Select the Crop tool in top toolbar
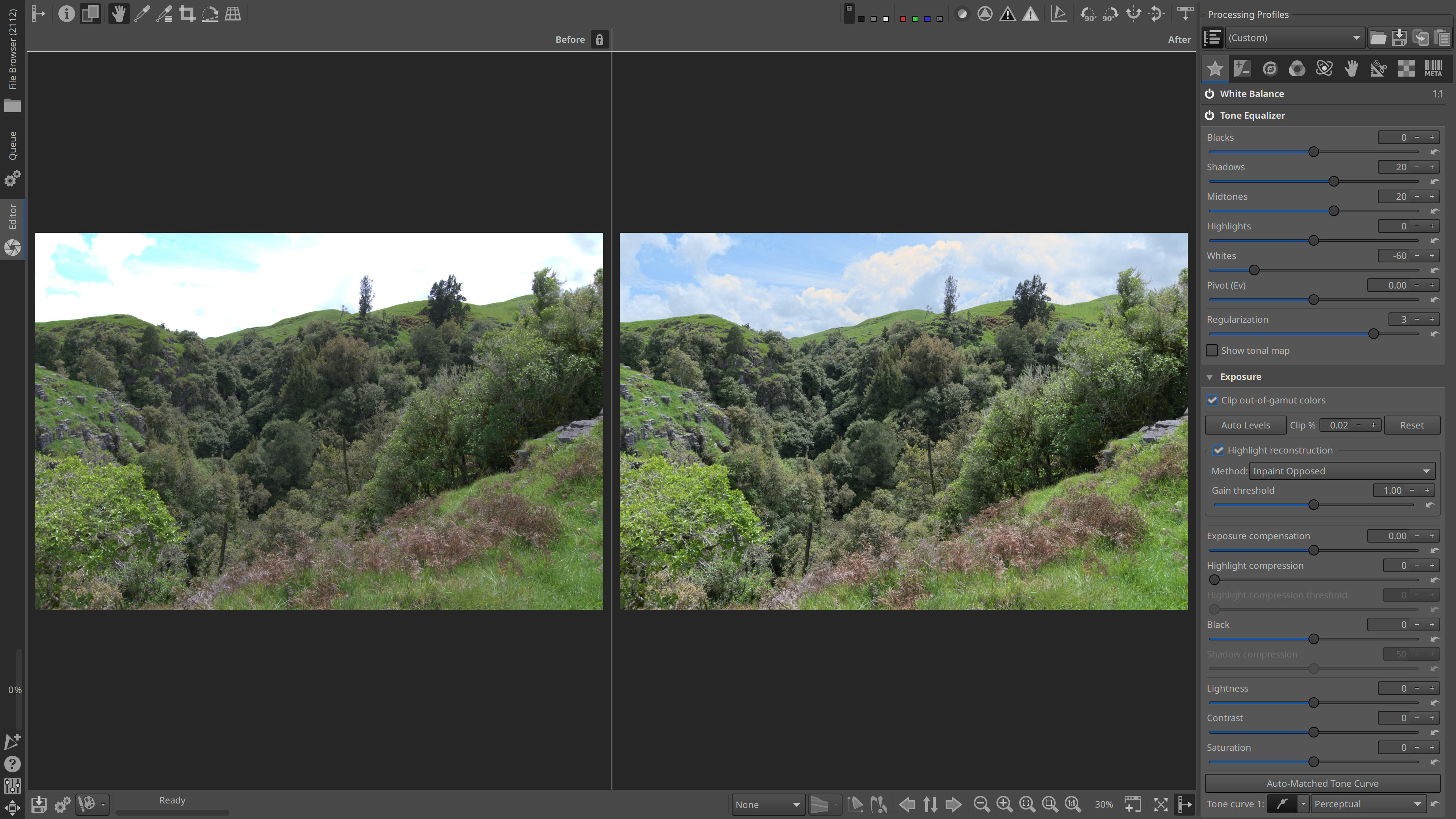 click(x=187, y=14)
